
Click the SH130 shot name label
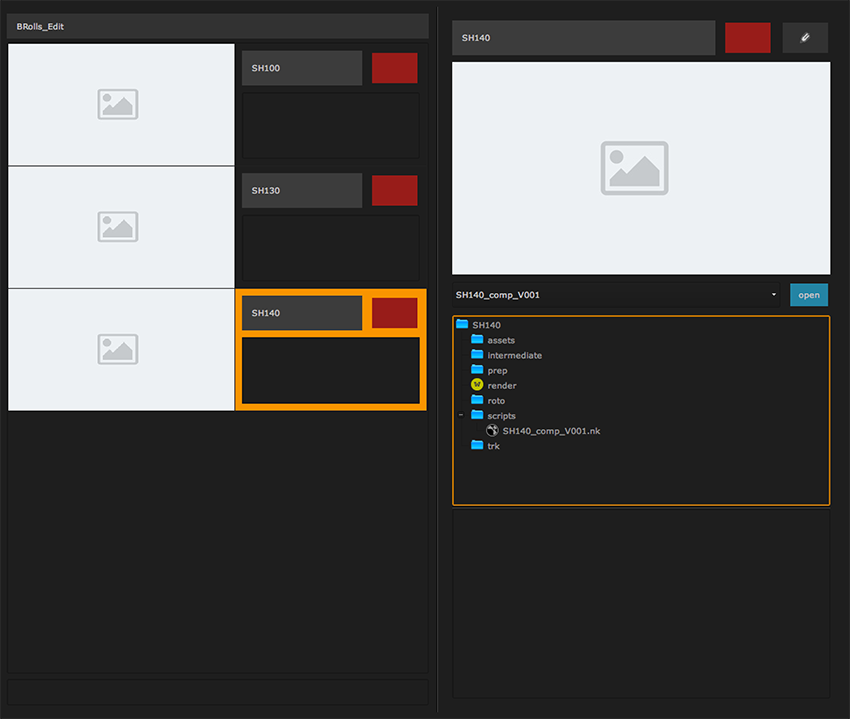(301, 190)
